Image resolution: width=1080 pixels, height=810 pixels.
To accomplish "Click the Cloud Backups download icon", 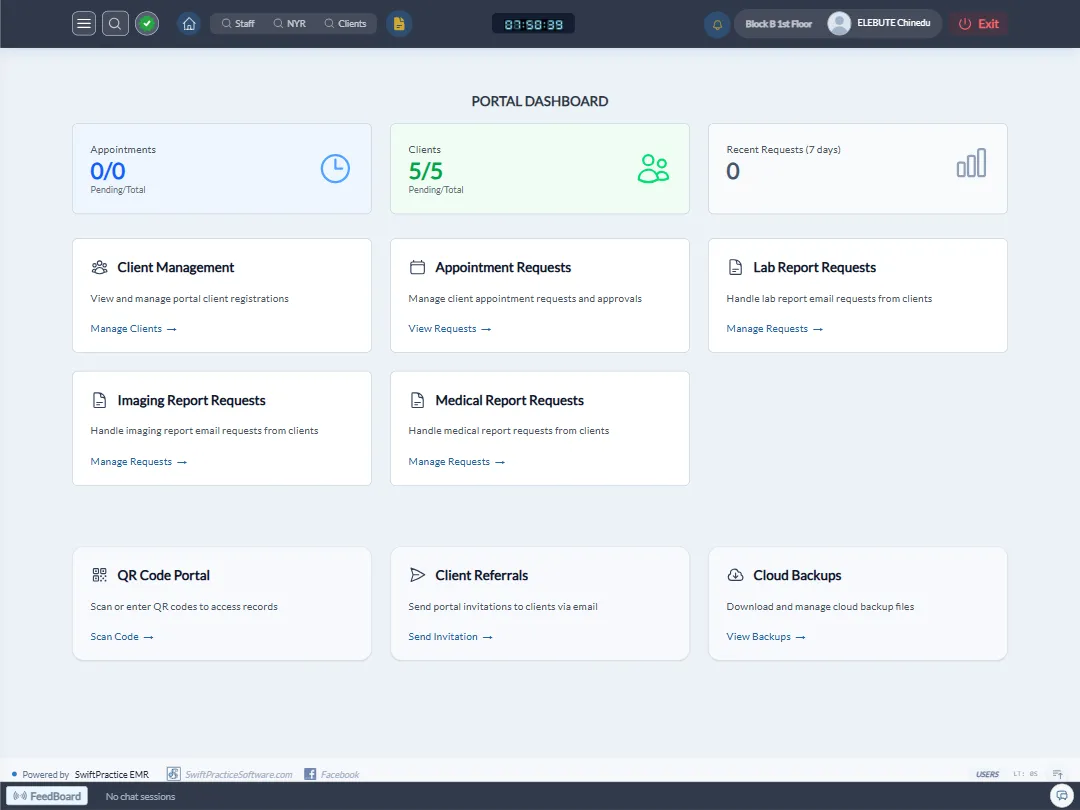I will pos(736,575).
